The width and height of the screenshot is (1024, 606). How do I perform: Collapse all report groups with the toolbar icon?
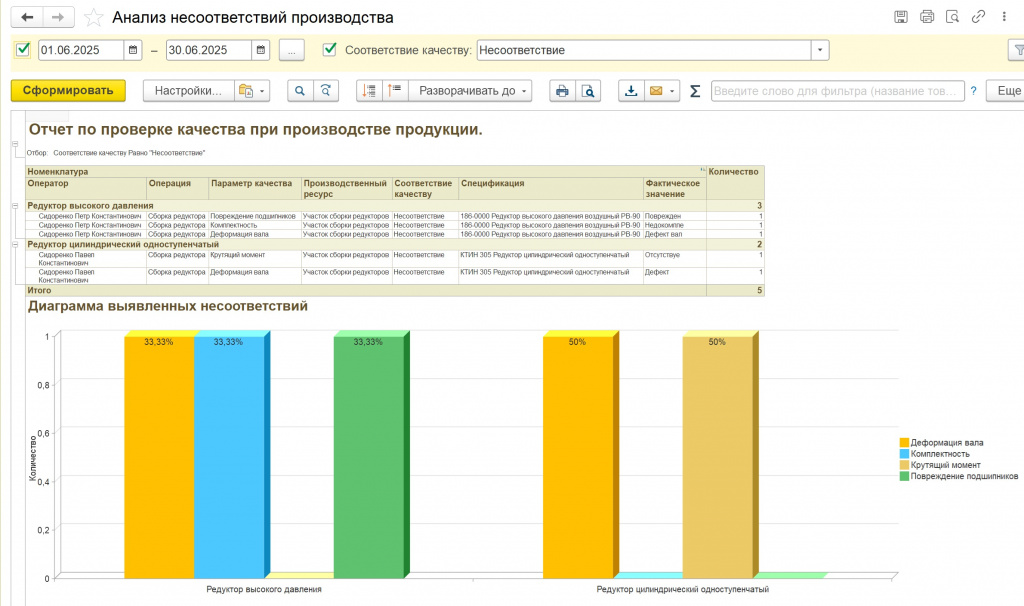tap(369, 91)
